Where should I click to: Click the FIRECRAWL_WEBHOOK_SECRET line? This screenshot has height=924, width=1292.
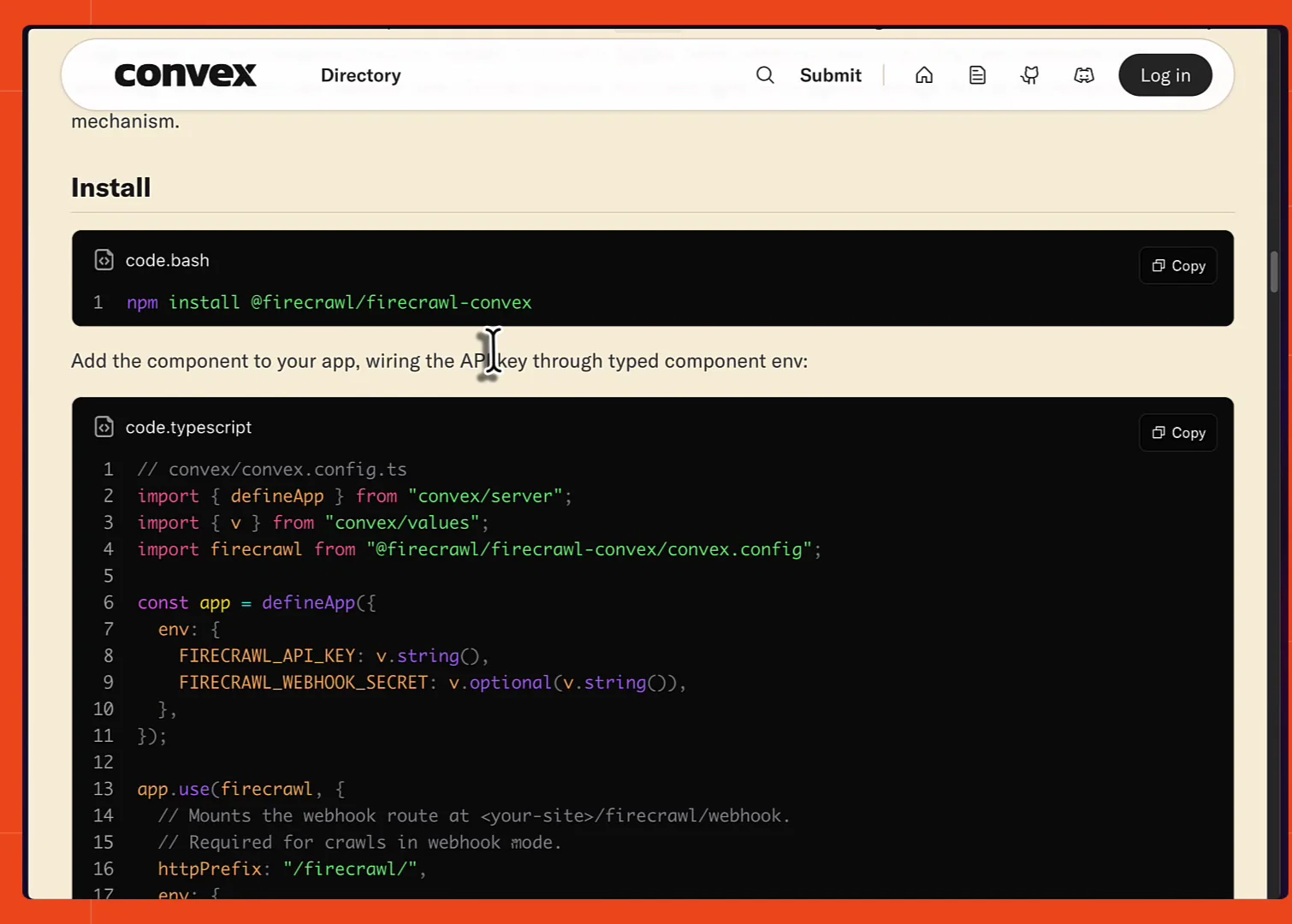click(433, 683)
